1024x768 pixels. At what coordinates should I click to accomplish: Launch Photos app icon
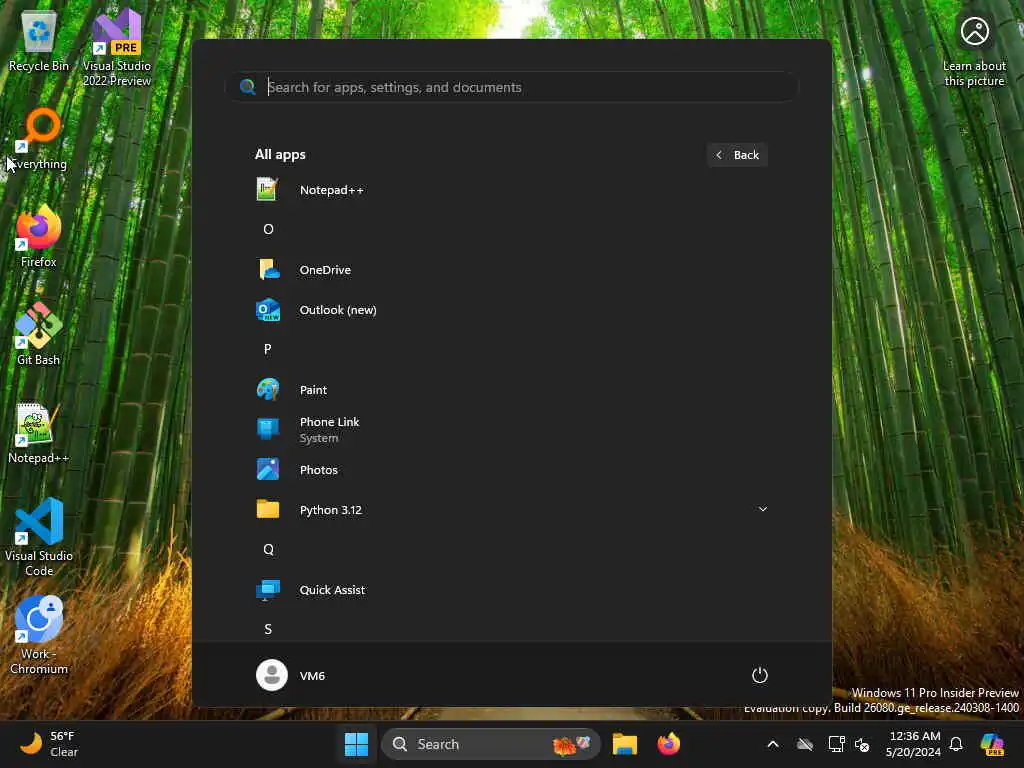[268, 470]
